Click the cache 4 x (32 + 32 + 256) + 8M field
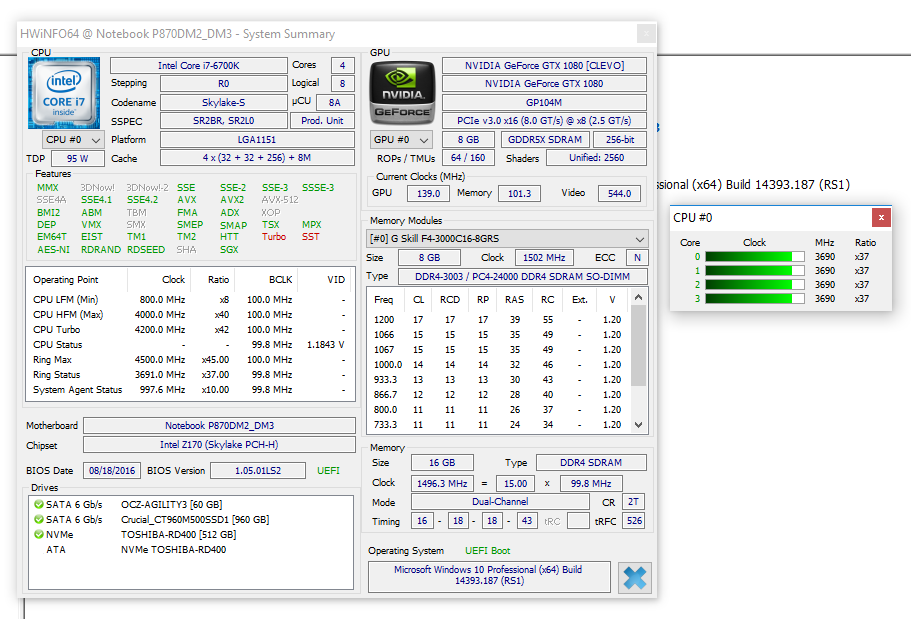 257,158
